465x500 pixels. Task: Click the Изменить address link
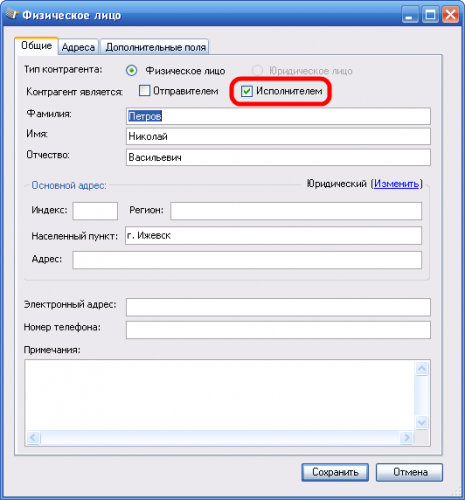point(396,184)
